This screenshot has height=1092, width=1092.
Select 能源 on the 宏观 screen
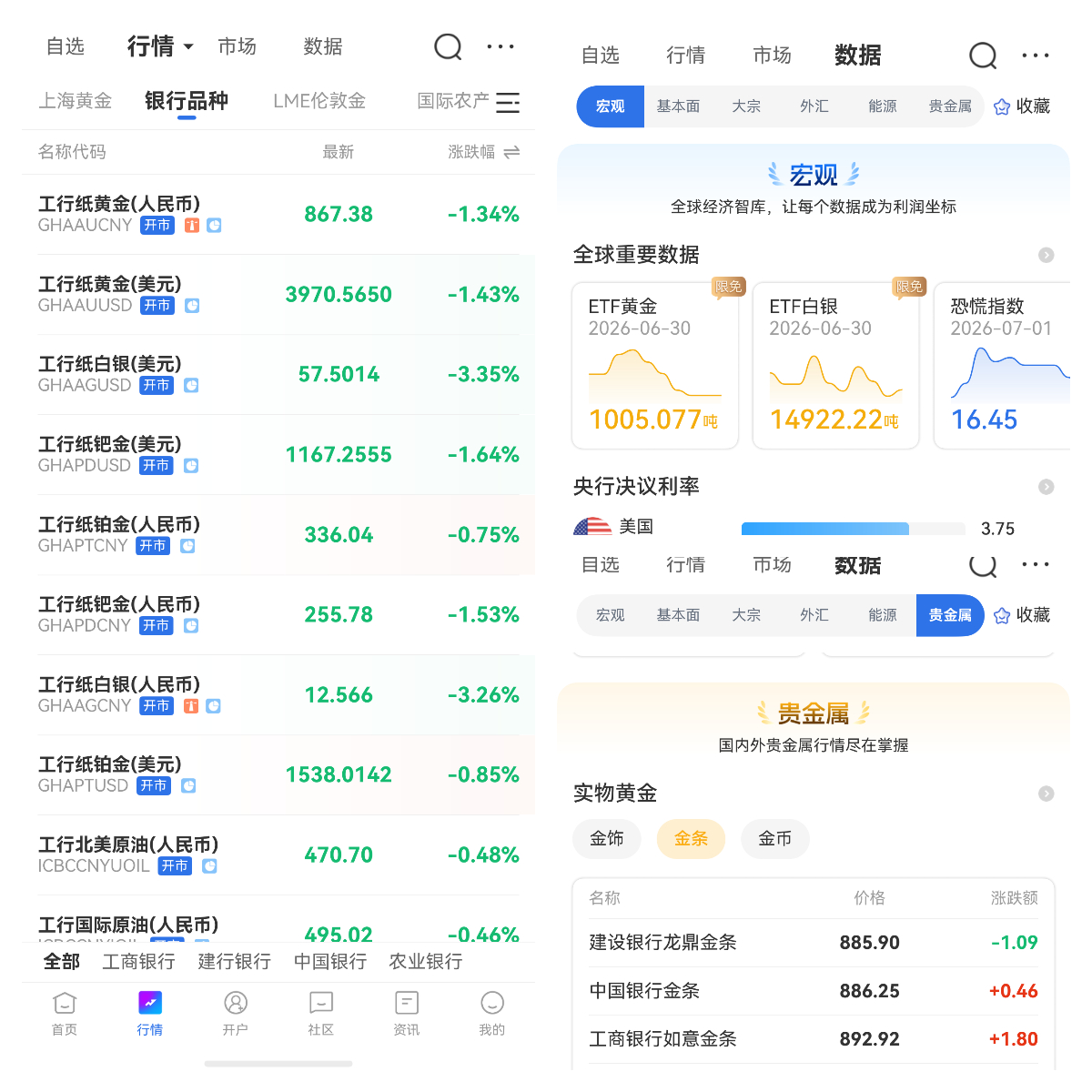883,106
